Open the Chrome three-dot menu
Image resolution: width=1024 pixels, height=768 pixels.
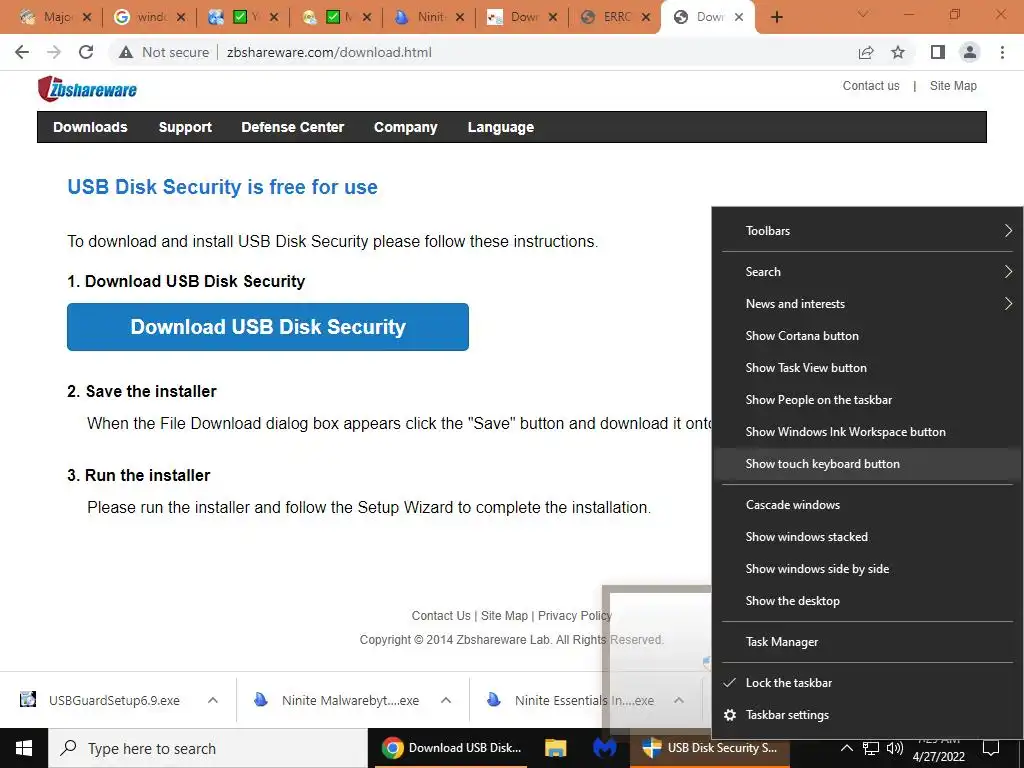(x=1002, y=52)
